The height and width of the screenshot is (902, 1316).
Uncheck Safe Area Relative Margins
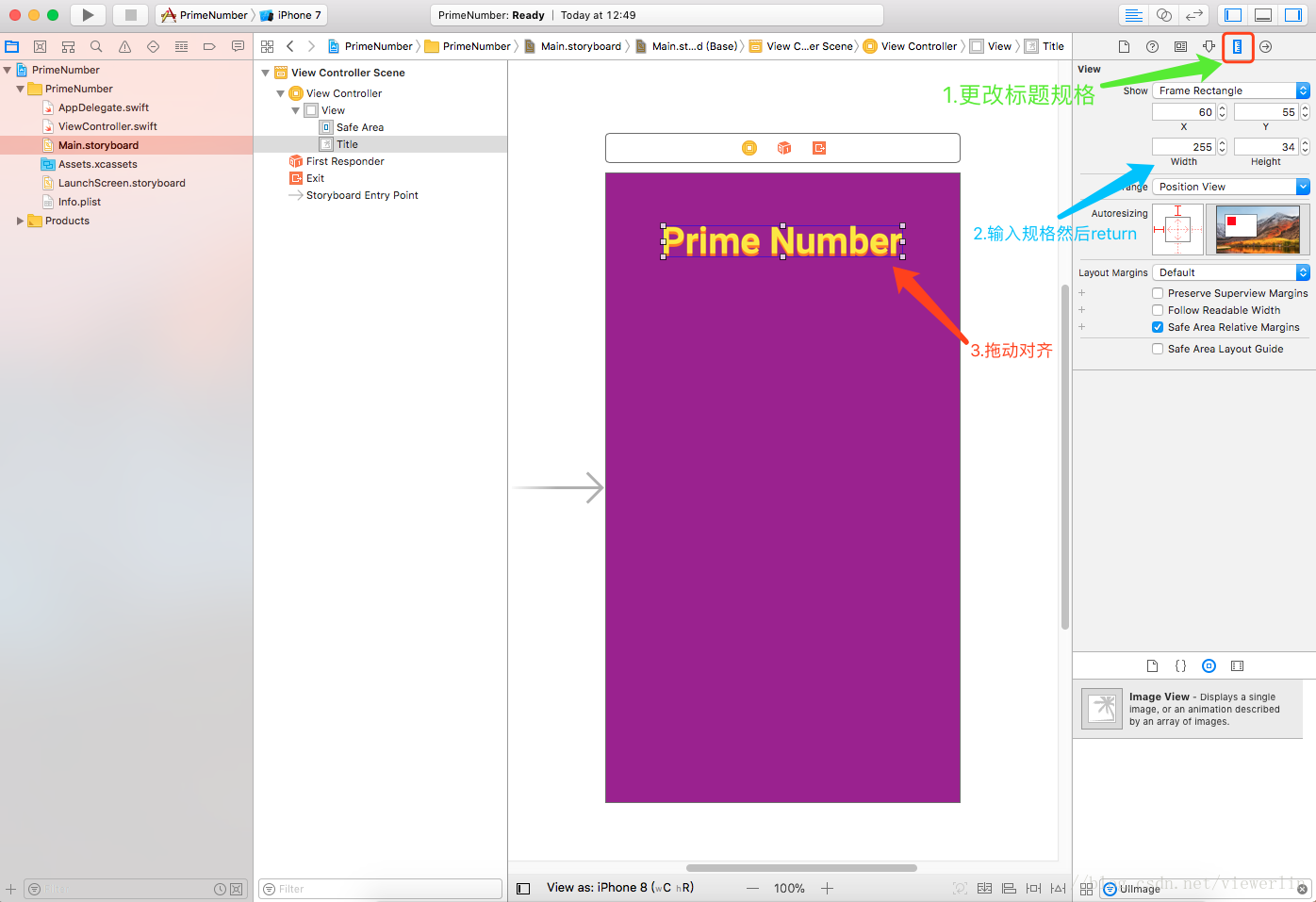point(1158,327)
